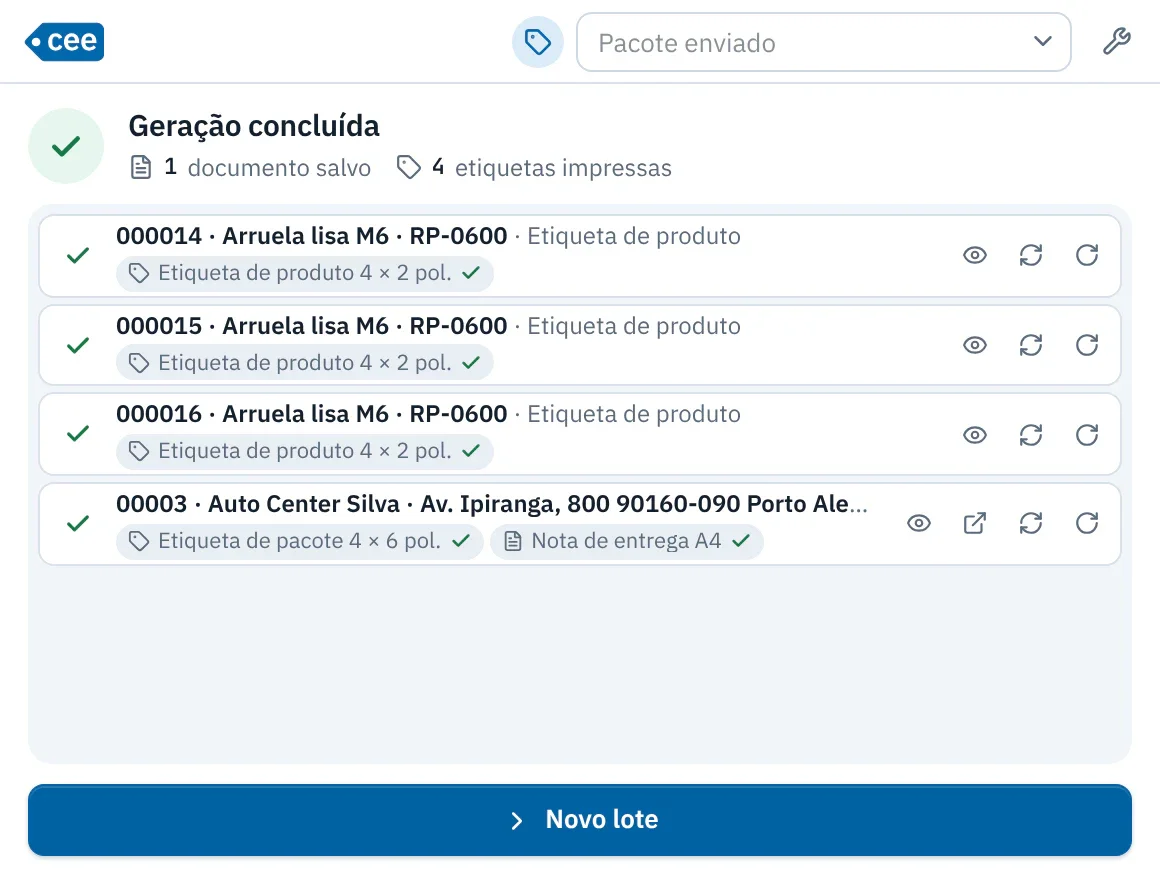Reprint Auto Center Silva row using circular arrow
The height and width of the screenshot is (880, 1160).
point(1087,524)
